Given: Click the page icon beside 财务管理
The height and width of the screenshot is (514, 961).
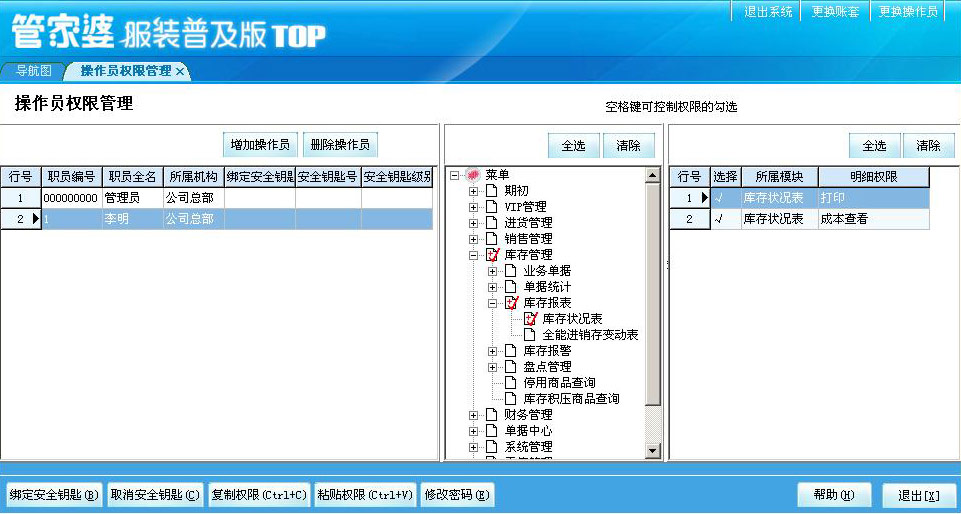Looking at the screenshot, I should point(491,415).
